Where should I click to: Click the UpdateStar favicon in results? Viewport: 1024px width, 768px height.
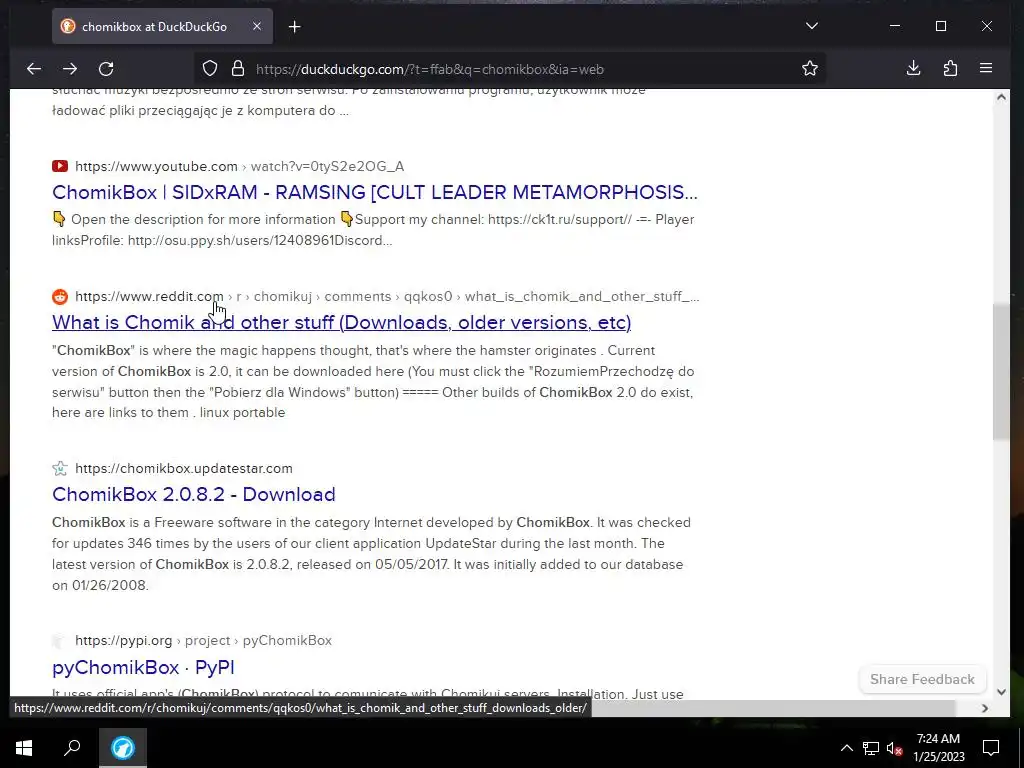pos(60,468)
